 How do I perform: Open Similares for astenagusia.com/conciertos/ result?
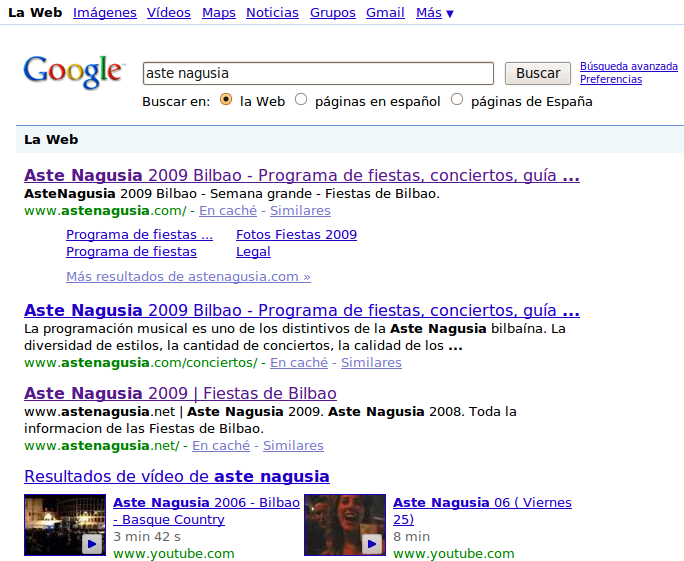tap(371, 363)
